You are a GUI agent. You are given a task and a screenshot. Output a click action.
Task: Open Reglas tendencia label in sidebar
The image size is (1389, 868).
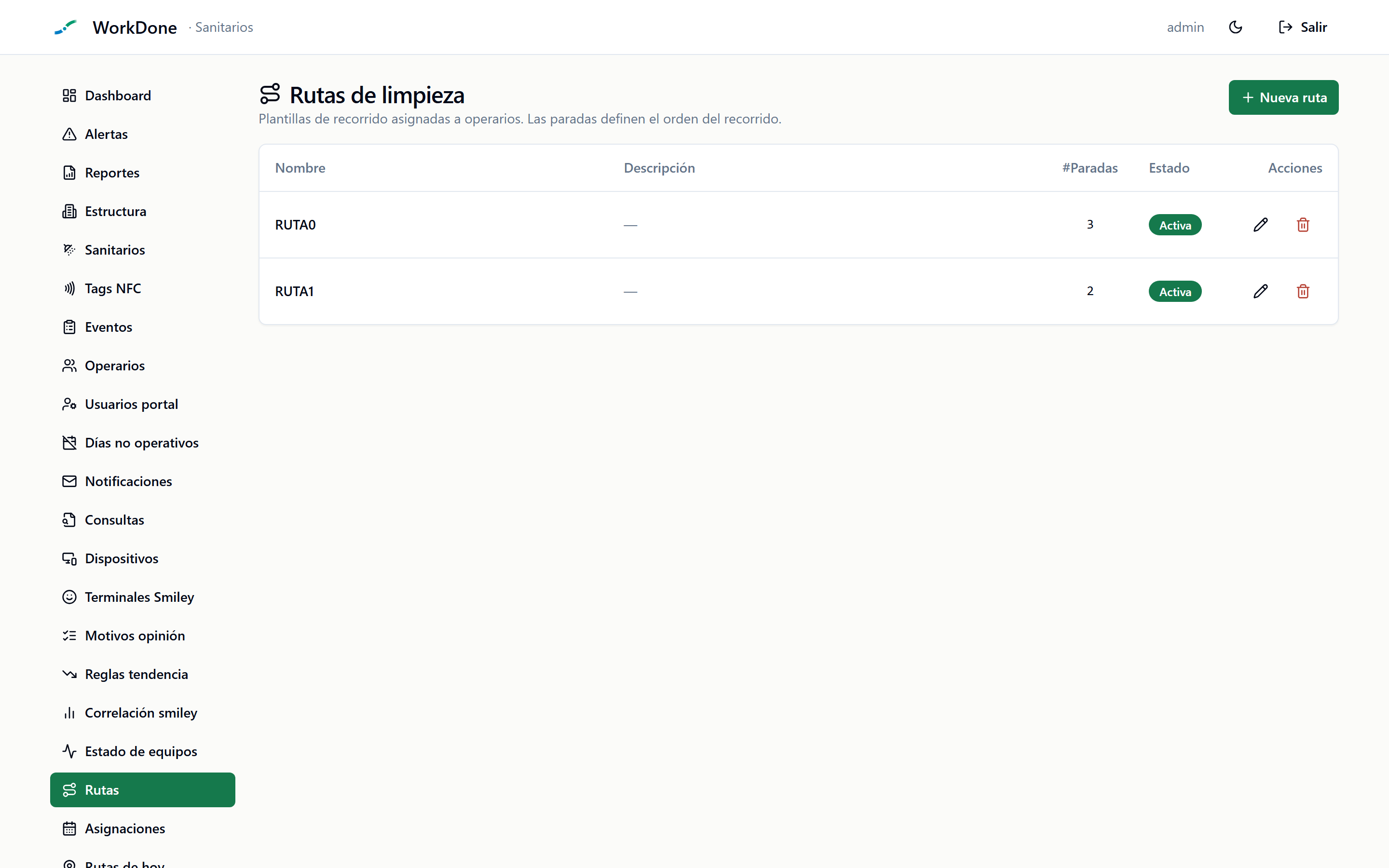point(136,674)
